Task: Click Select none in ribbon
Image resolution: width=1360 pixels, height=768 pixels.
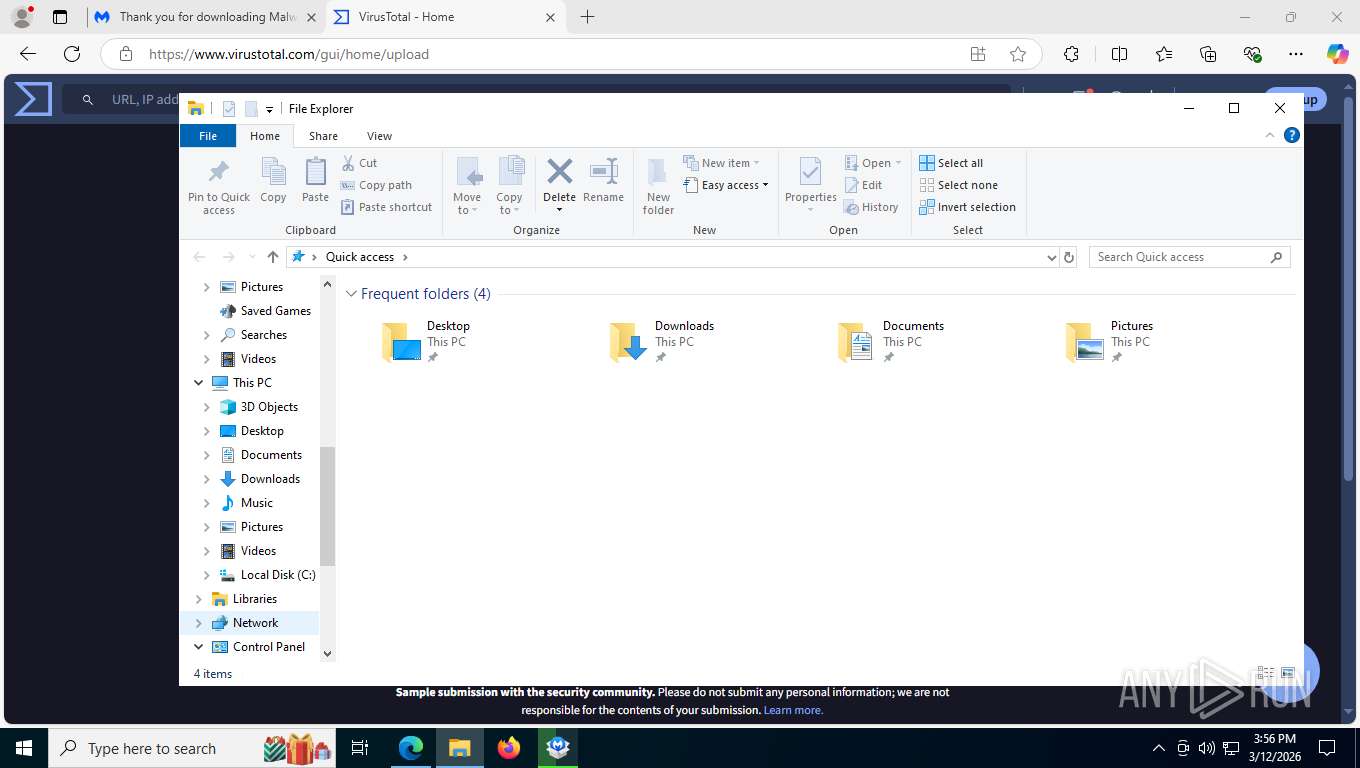Action: (x=958, y=185)
